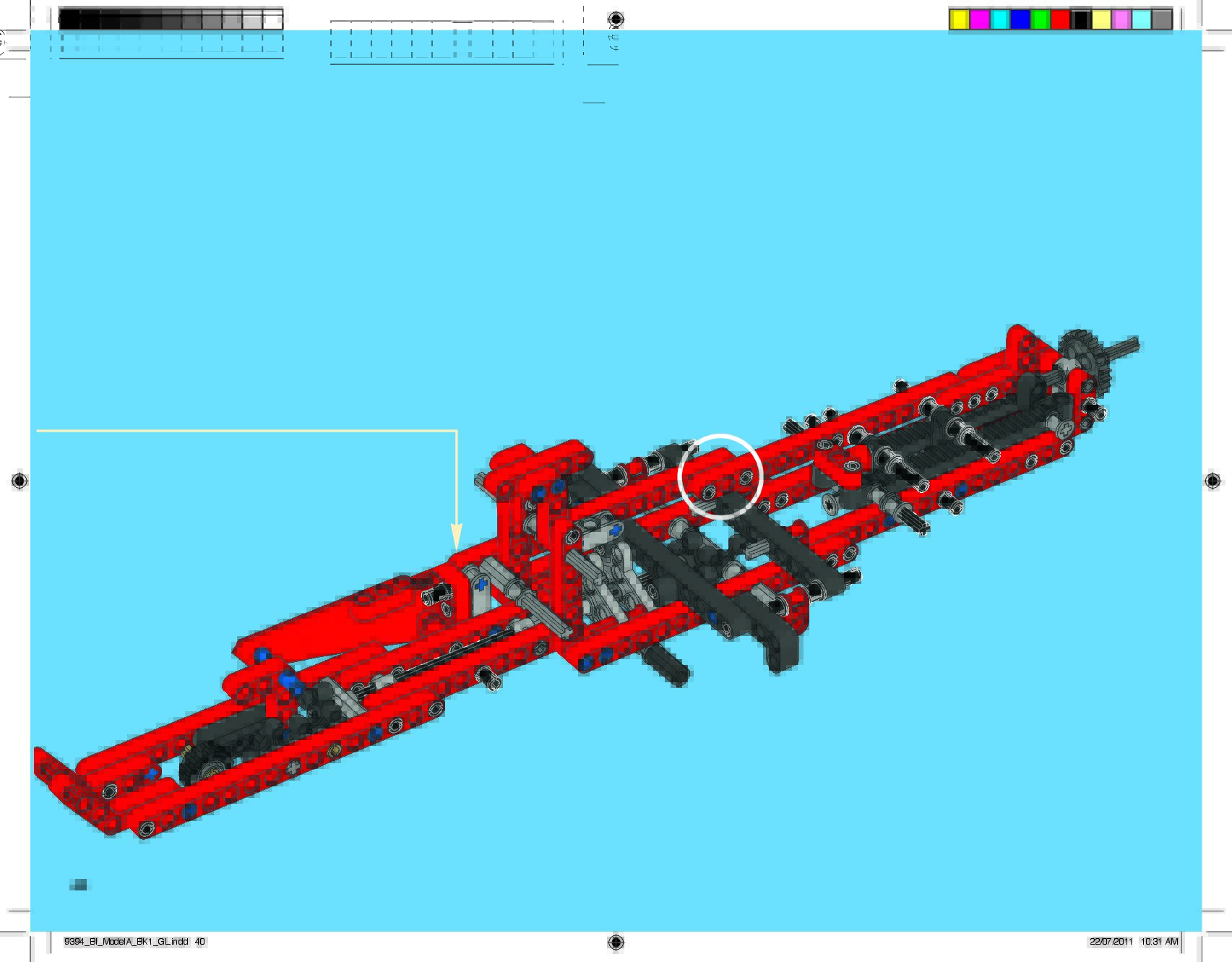Click the dashed grid right of the grayscale strip

coord(442,43)
